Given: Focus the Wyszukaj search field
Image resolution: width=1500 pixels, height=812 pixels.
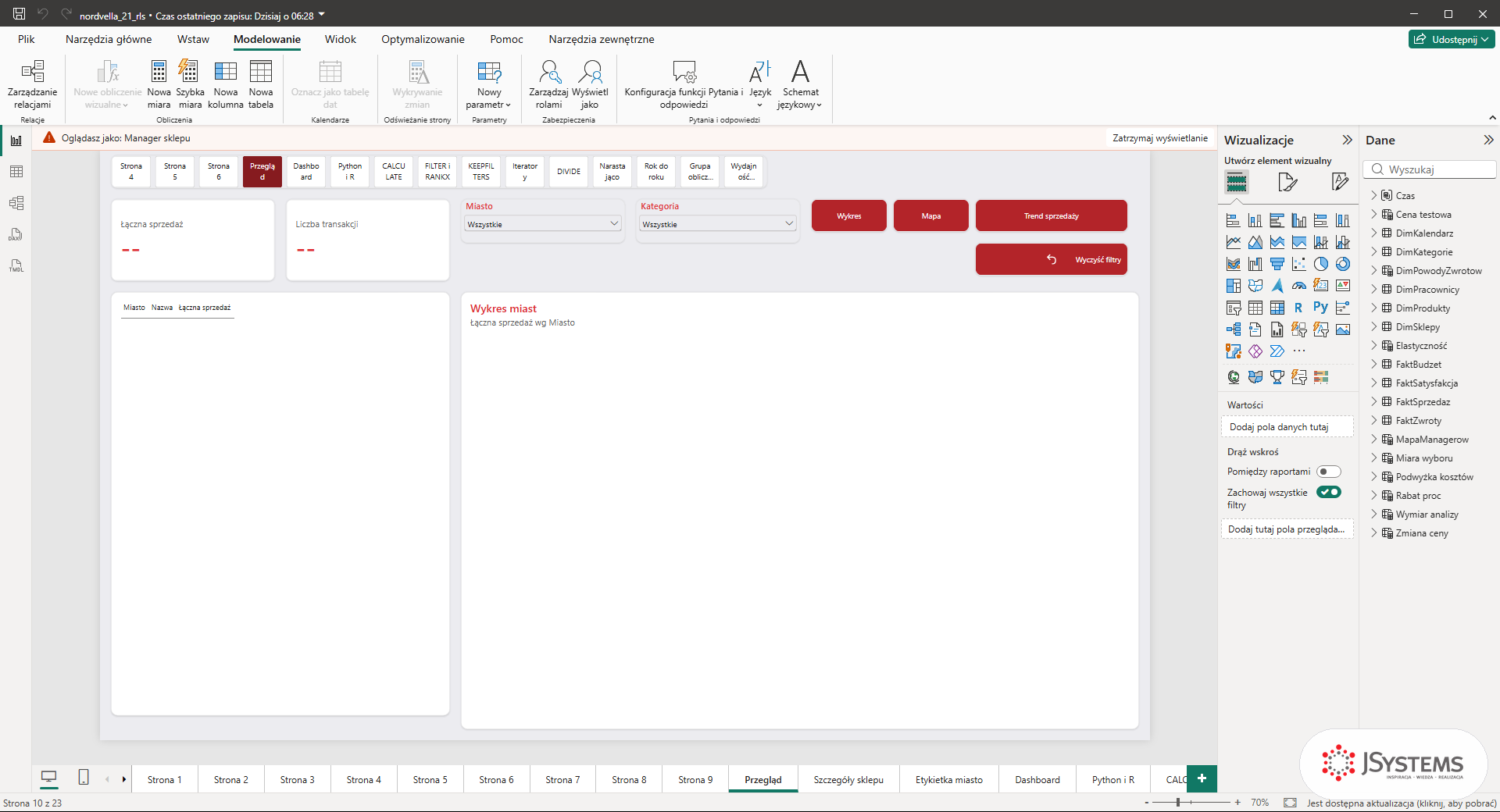Looking at the screenshot, I should [x=1430, y=169].
